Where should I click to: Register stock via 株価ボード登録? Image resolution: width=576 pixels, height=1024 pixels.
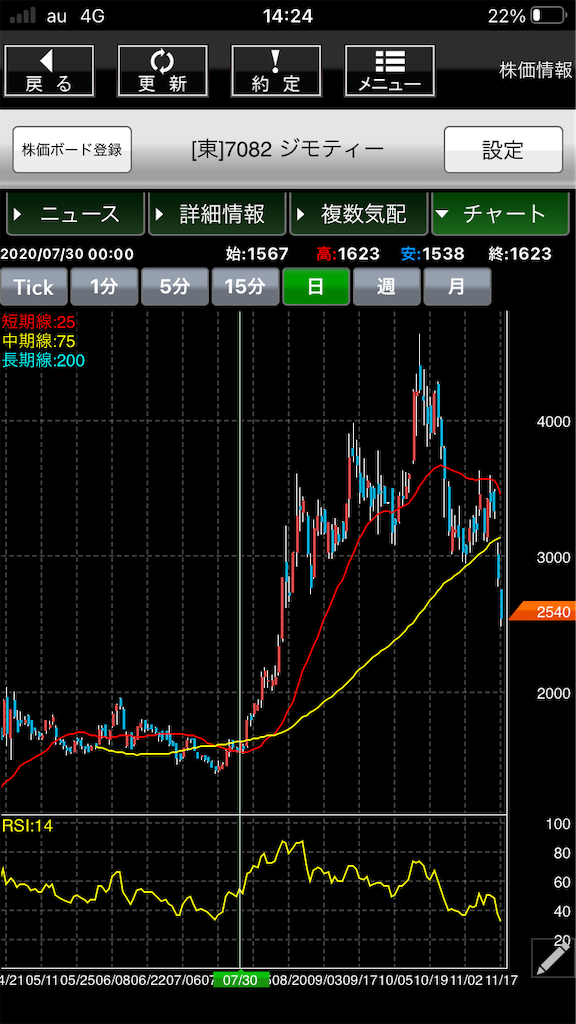point(72,150)
